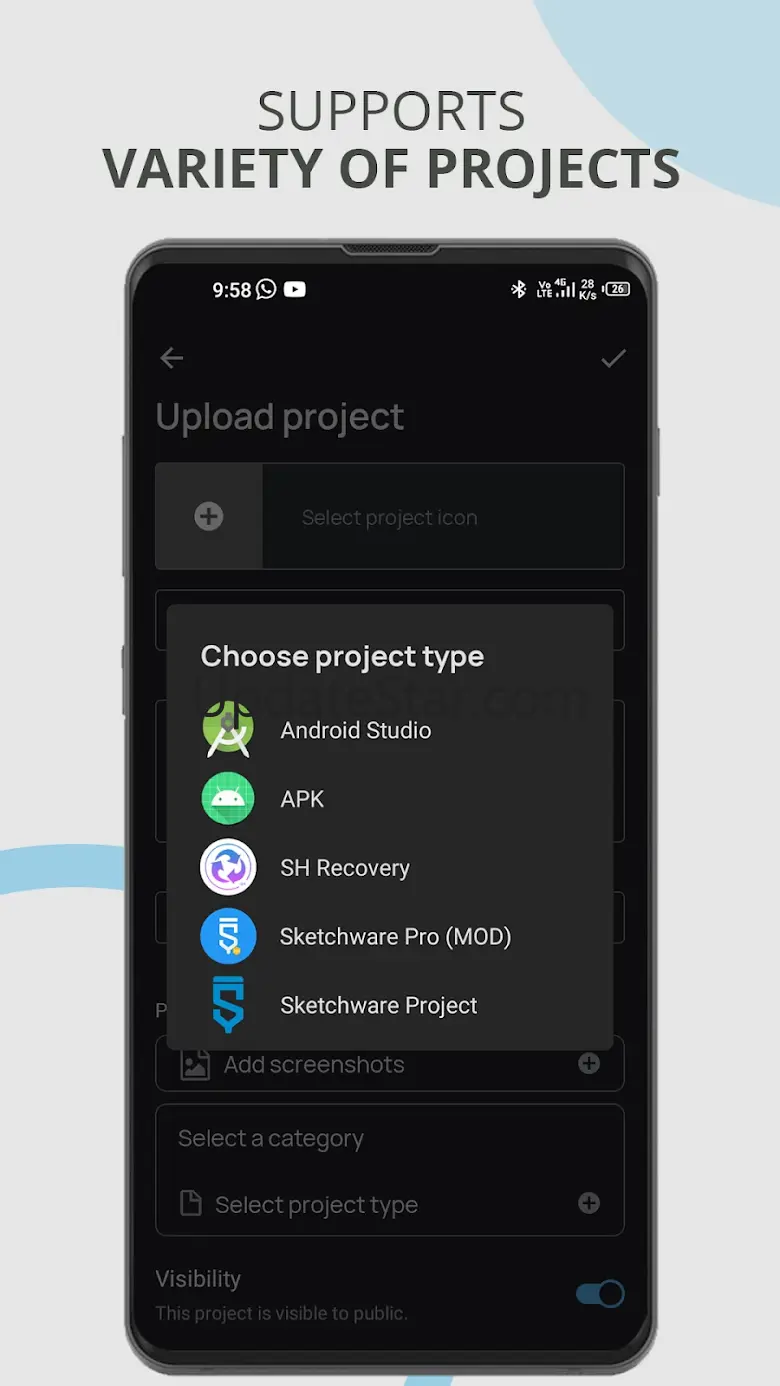The height and width of the screenshot is (1386, 780).
Task: Toggle the Visibility switch off
Action: pyautogui.click(x=600, y=1294)
